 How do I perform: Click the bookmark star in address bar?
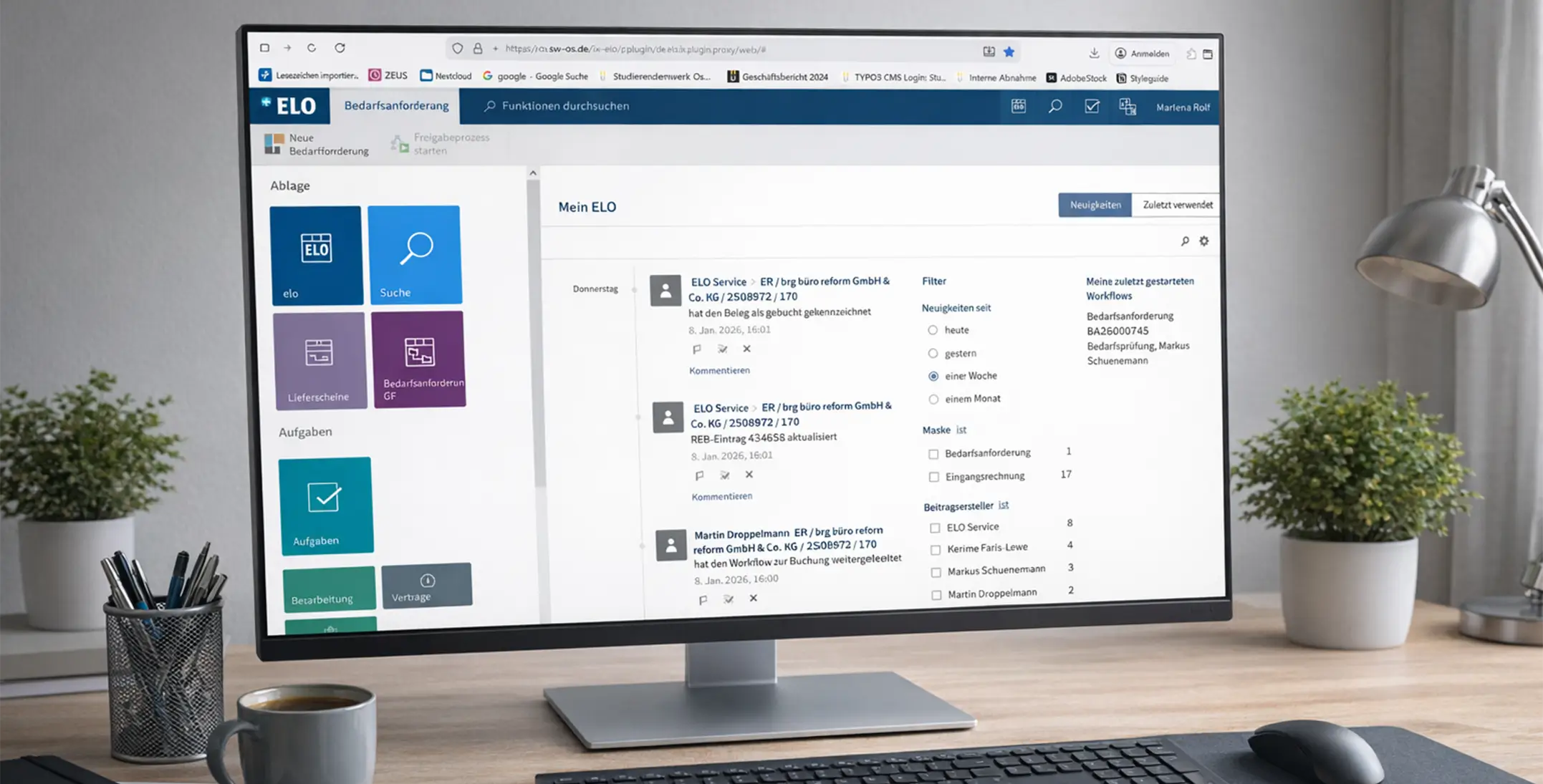tap(1009, 52)
